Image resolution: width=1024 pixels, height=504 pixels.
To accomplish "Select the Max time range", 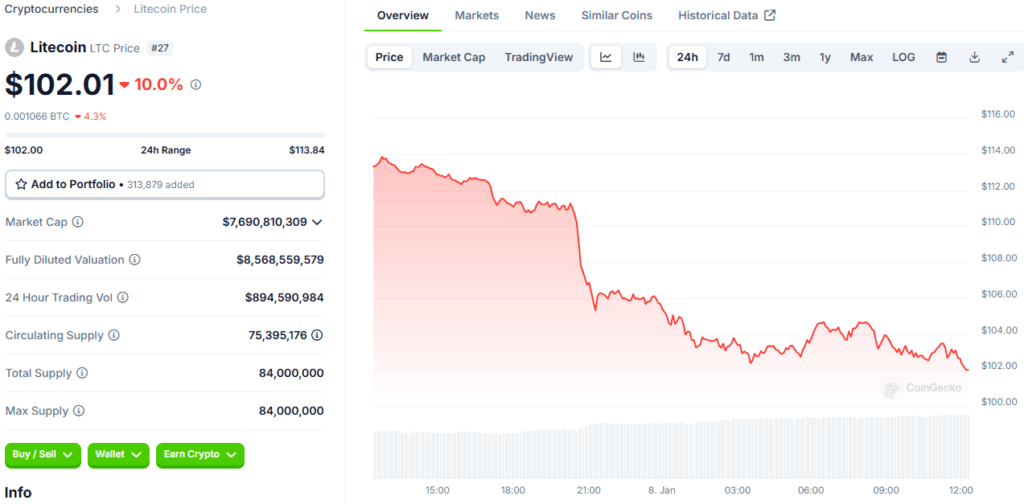I will tap(861, 57).
